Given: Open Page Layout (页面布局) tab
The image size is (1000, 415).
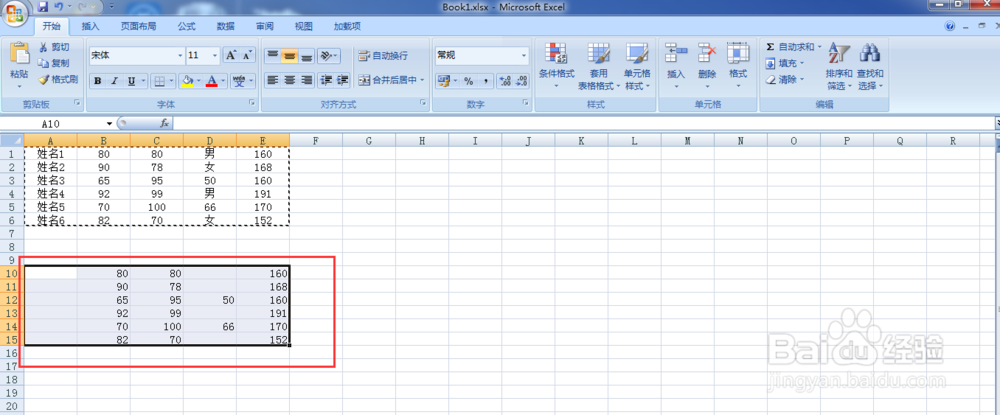Looking at the screenshot, I should (138, 26).
